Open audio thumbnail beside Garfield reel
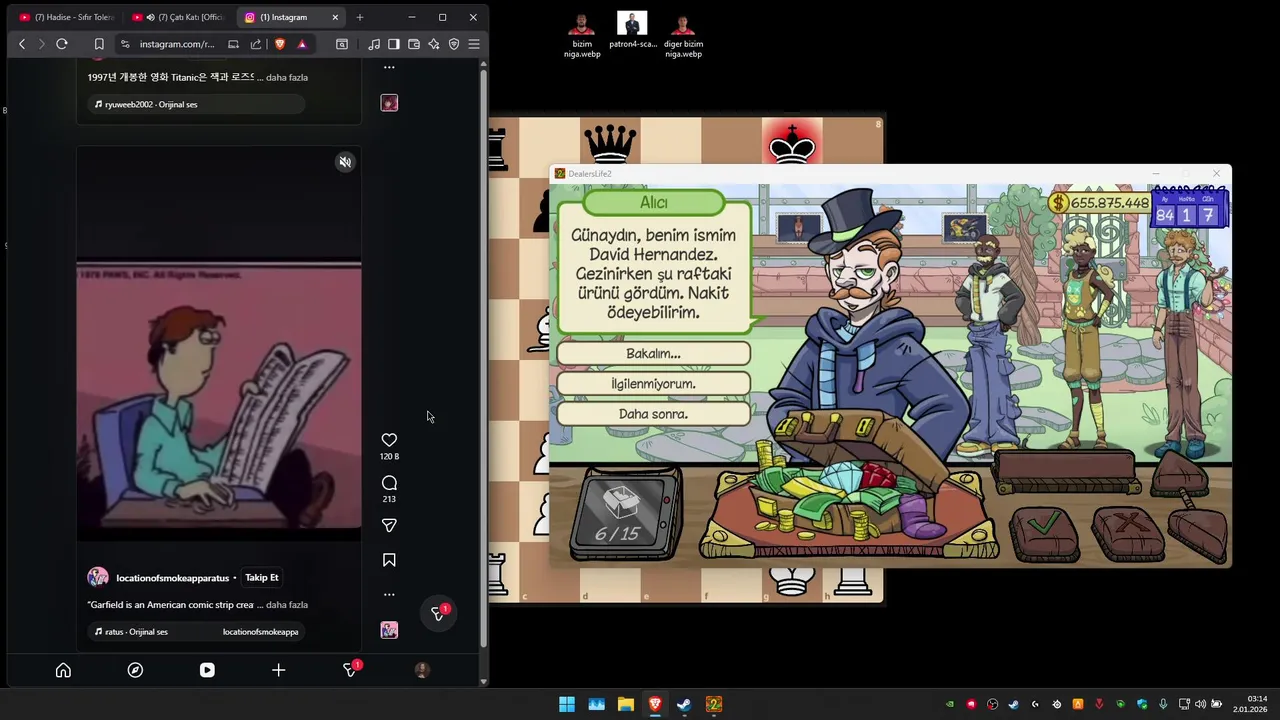Screen dimensions: 1280x720 click(x=389, y=630)
